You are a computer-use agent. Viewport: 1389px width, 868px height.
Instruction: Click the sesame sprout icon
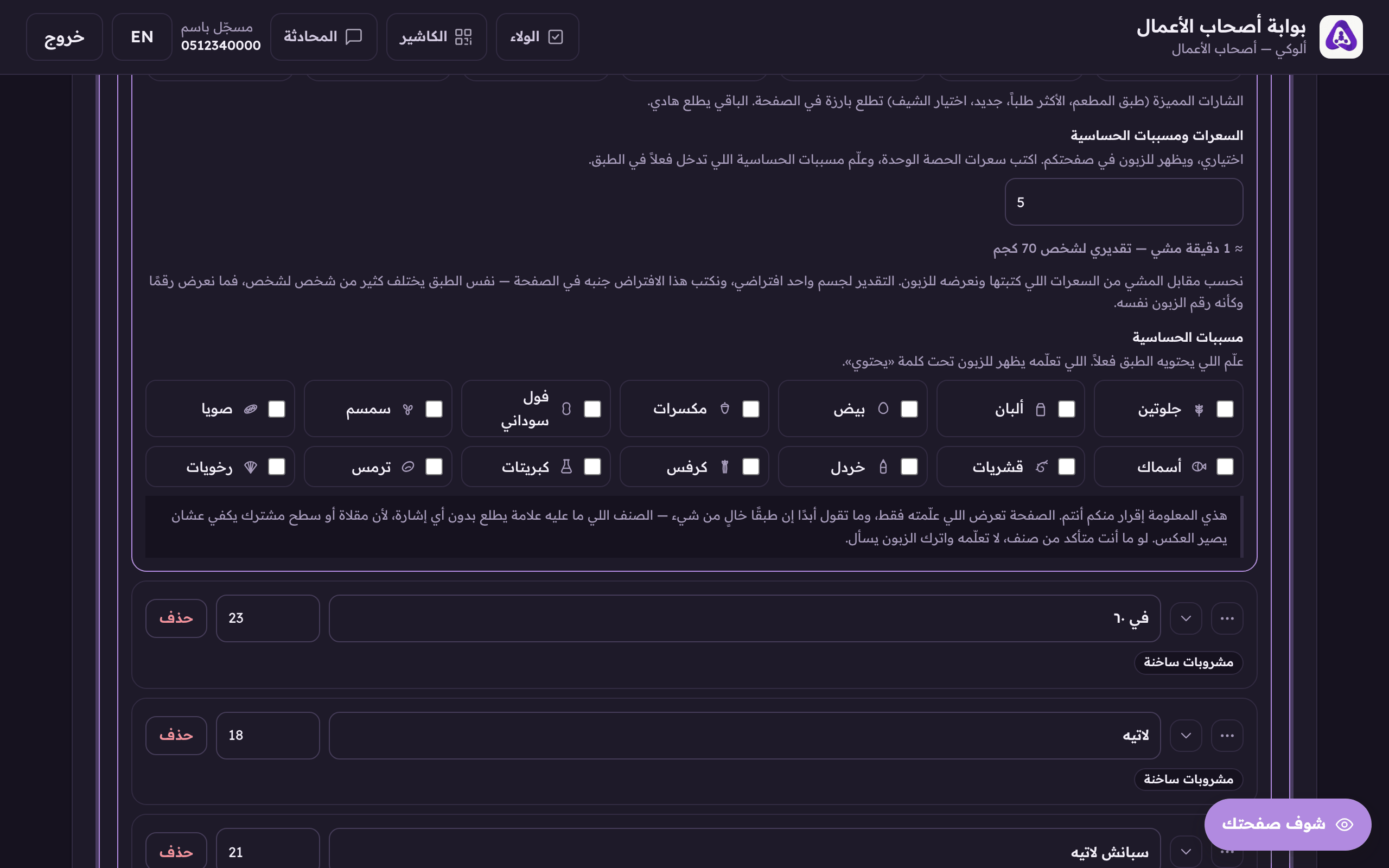coord(408,409)
